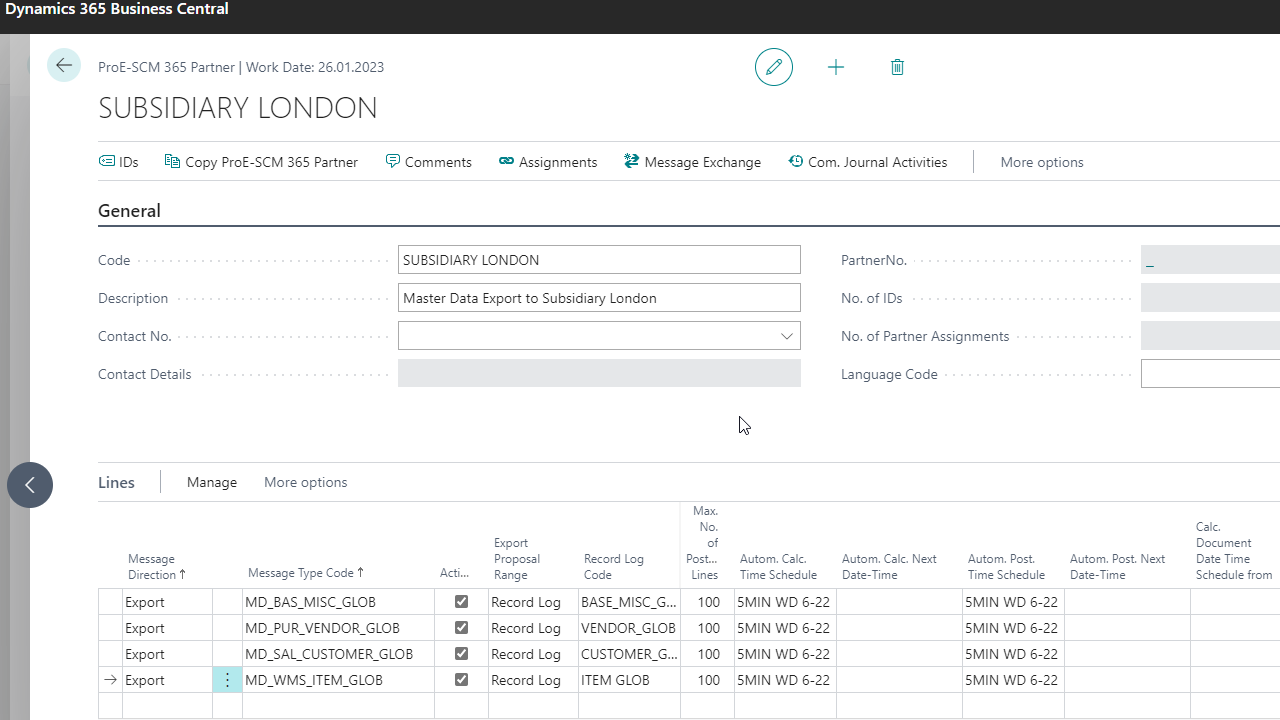This screenshot has width=1280, height=720.
Task: Click Copy ProE-SCM 365 Partner
Action: point(261,162)
